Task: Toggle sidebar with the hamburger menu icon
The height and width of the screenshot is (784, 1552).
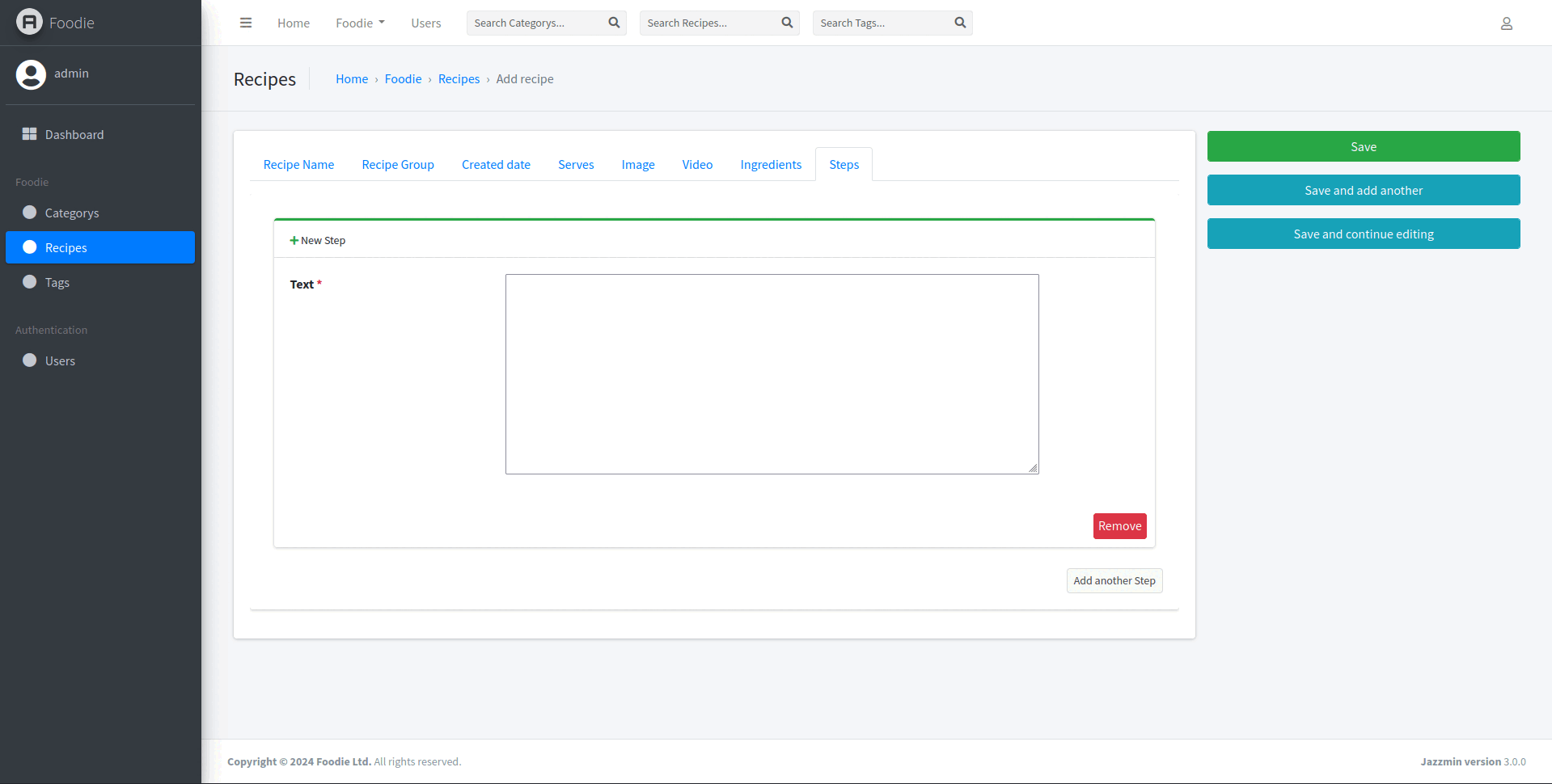Action: pos(246,23)
